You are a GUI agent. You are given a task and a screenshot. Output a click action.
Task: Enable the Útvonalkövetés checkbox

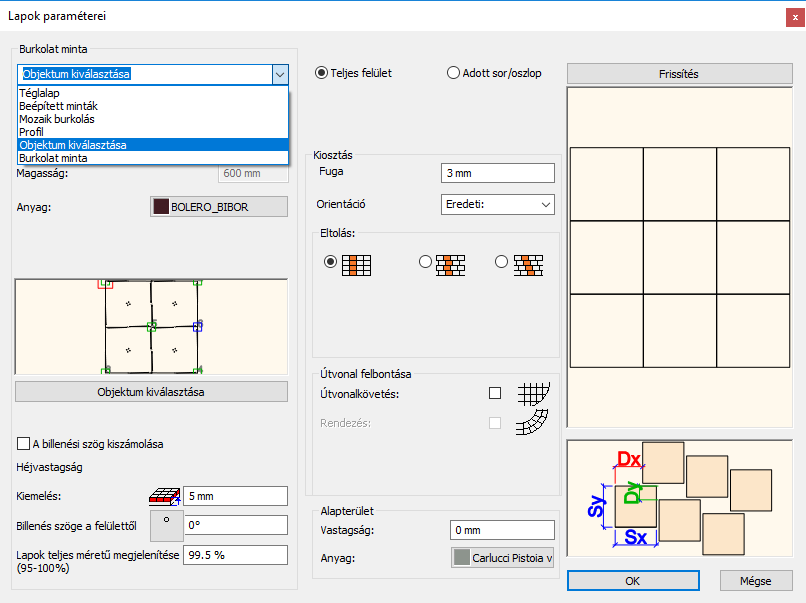[495, 393]
